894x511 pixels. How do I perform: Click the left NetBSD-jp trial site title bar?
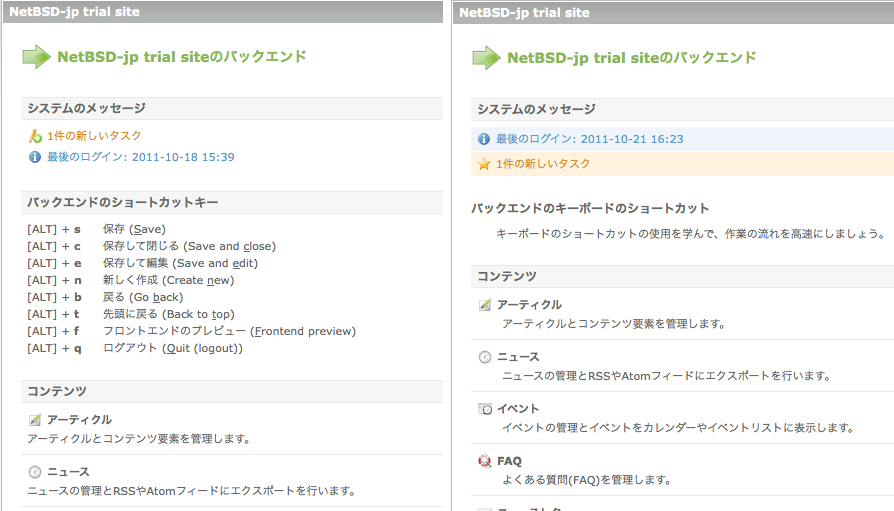point(223,11)
